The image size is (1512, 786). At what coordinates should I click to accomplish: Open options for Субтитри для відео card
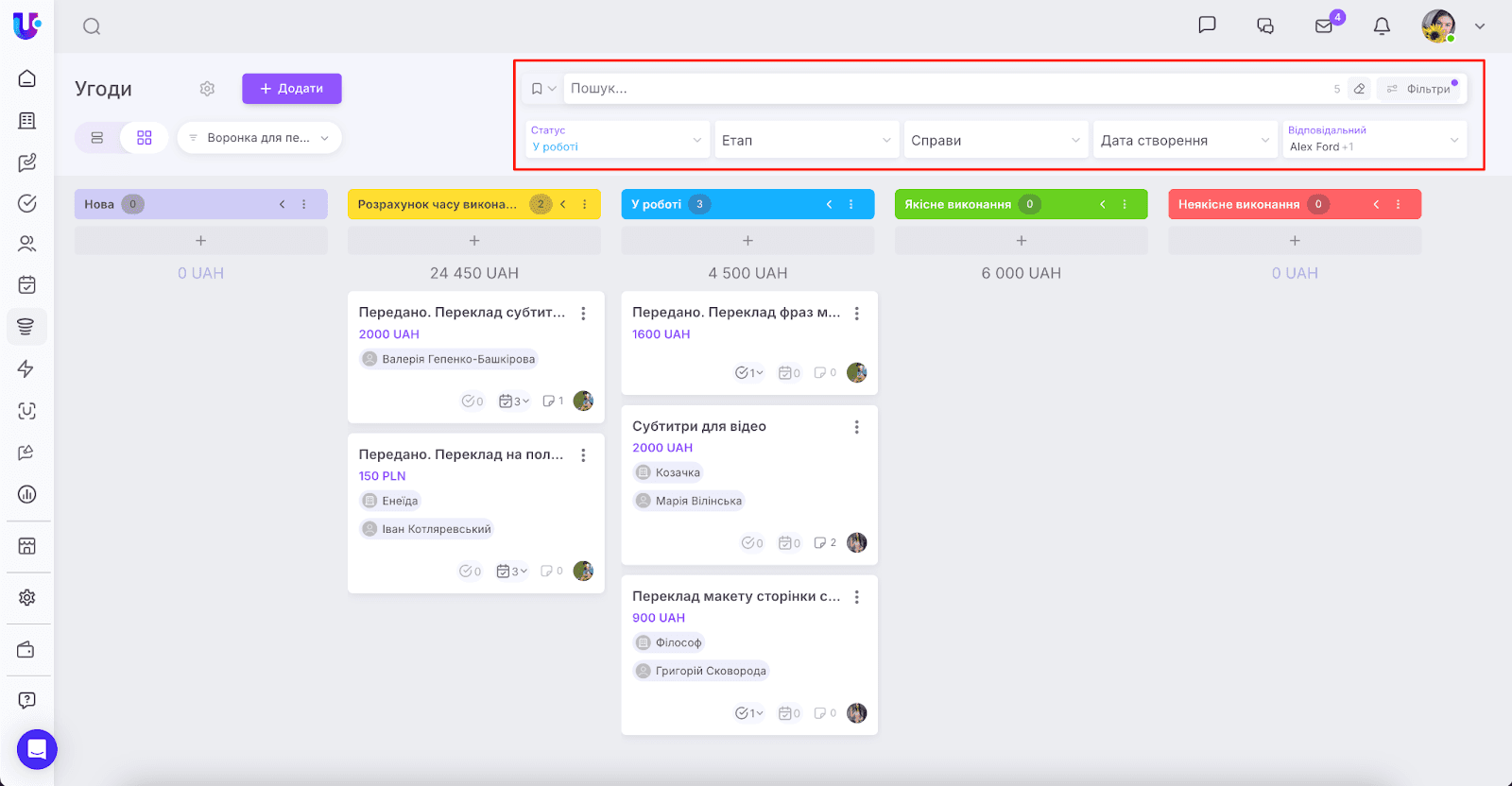click(857, 427)
